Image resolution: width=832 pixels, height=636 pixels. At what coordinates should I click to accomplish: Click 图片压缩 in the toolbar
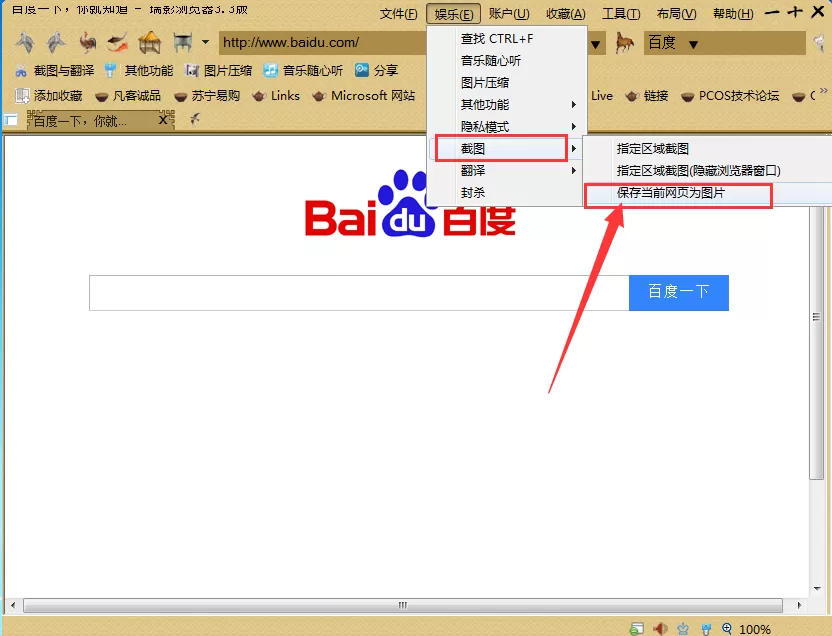click(x=218, y=70)
